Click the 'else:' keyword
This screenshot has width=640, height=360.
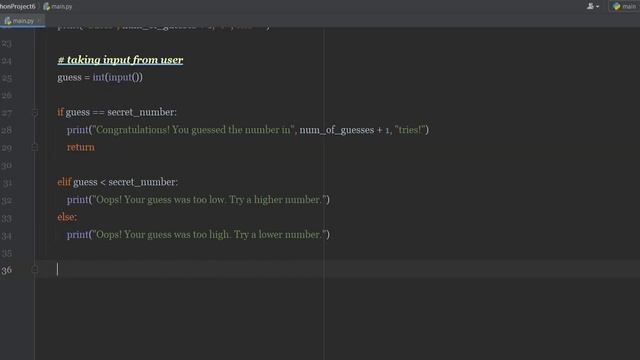[x=67, y=217]
